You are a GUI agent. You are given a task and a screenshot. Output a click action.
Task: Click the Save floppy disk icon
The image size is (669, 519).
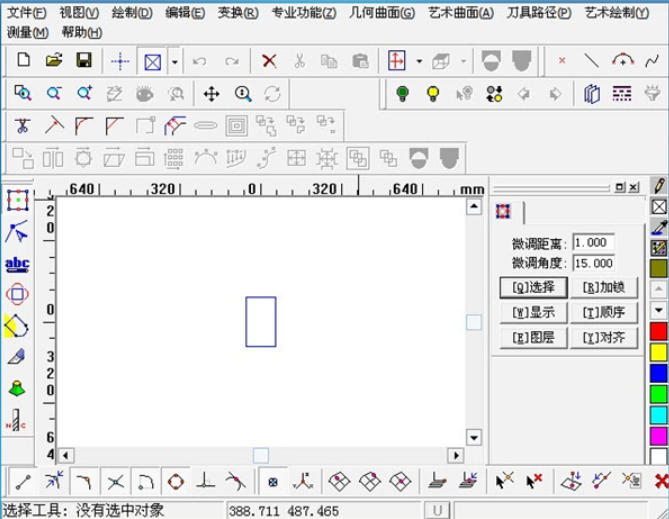pos(84,61)
